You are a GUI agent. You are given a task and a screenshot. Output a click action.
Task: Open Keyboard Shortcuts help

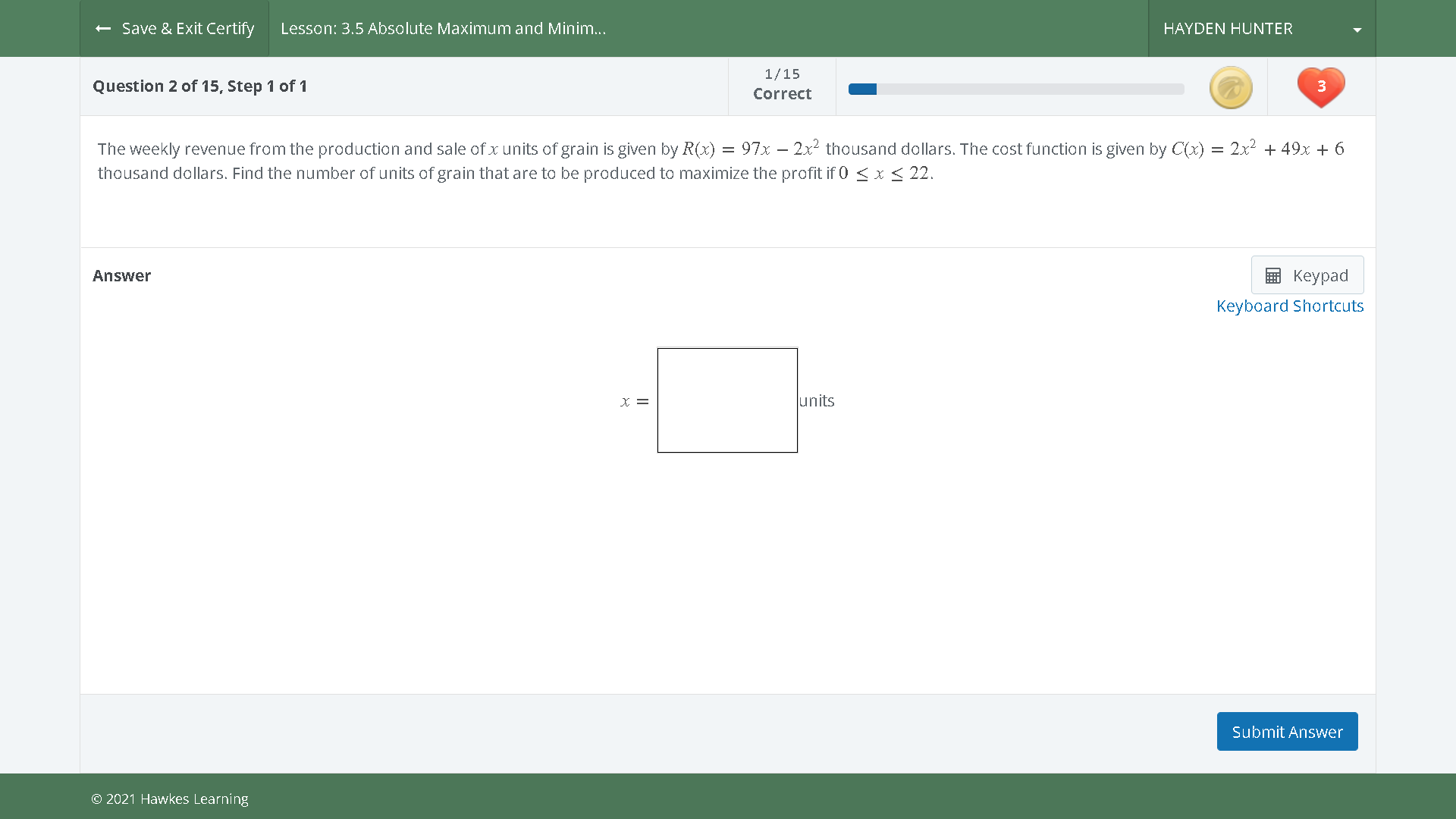tap(1290, 306)
